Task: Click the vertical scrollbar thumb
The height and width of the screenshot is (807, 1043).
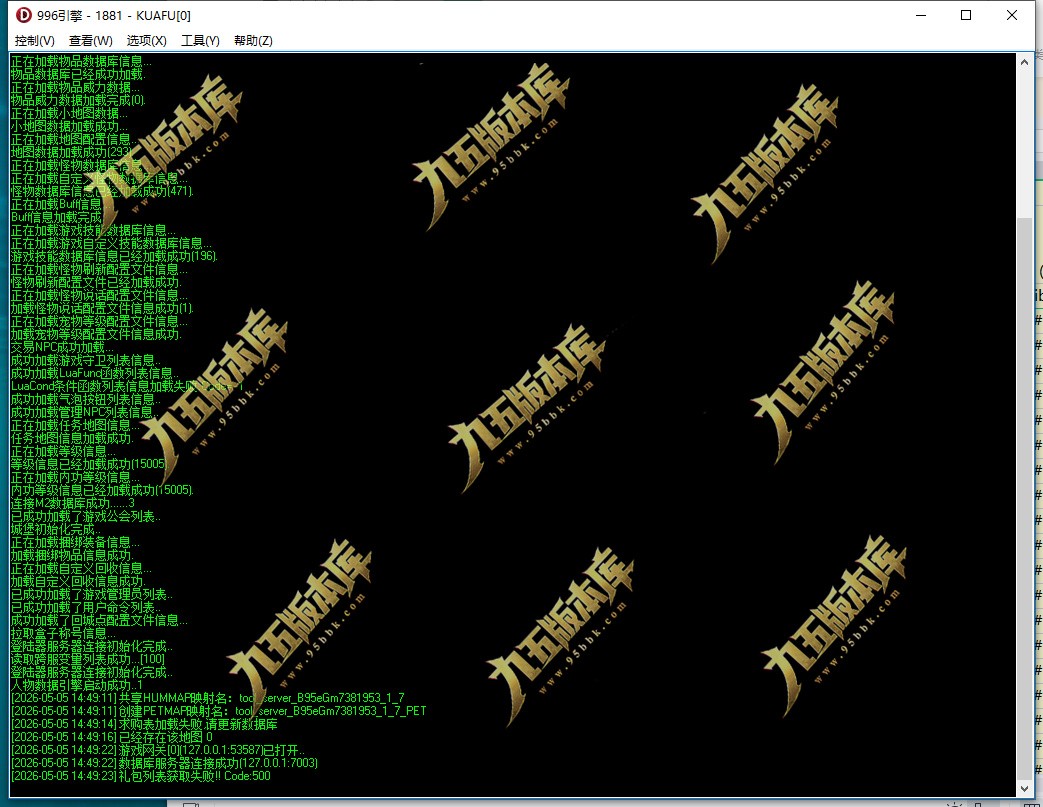Action: (x=1024, y=498)
